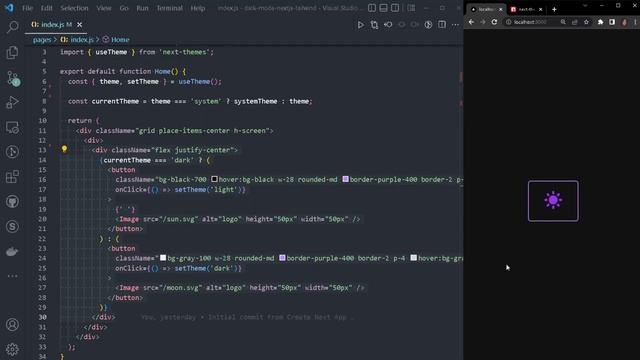
Task: Close the index.js editor tab
Action: [x=80, y=25]
